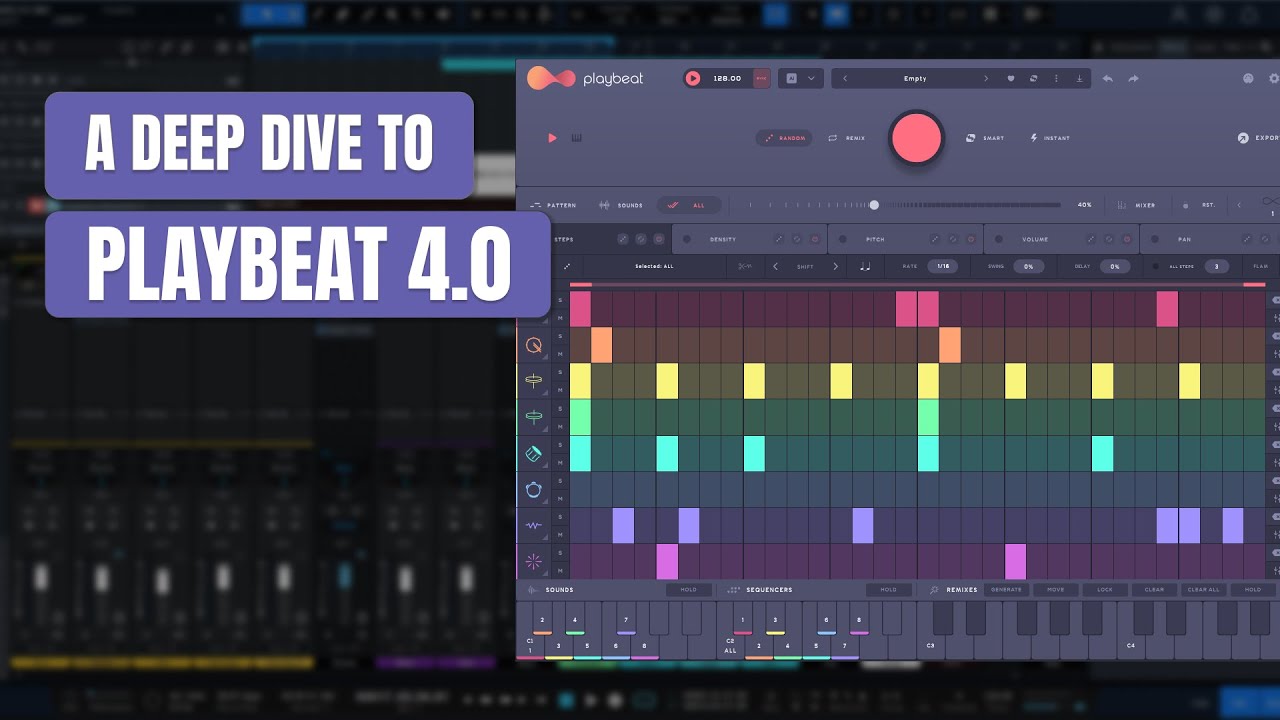Select the Random mode

(784, 138)
